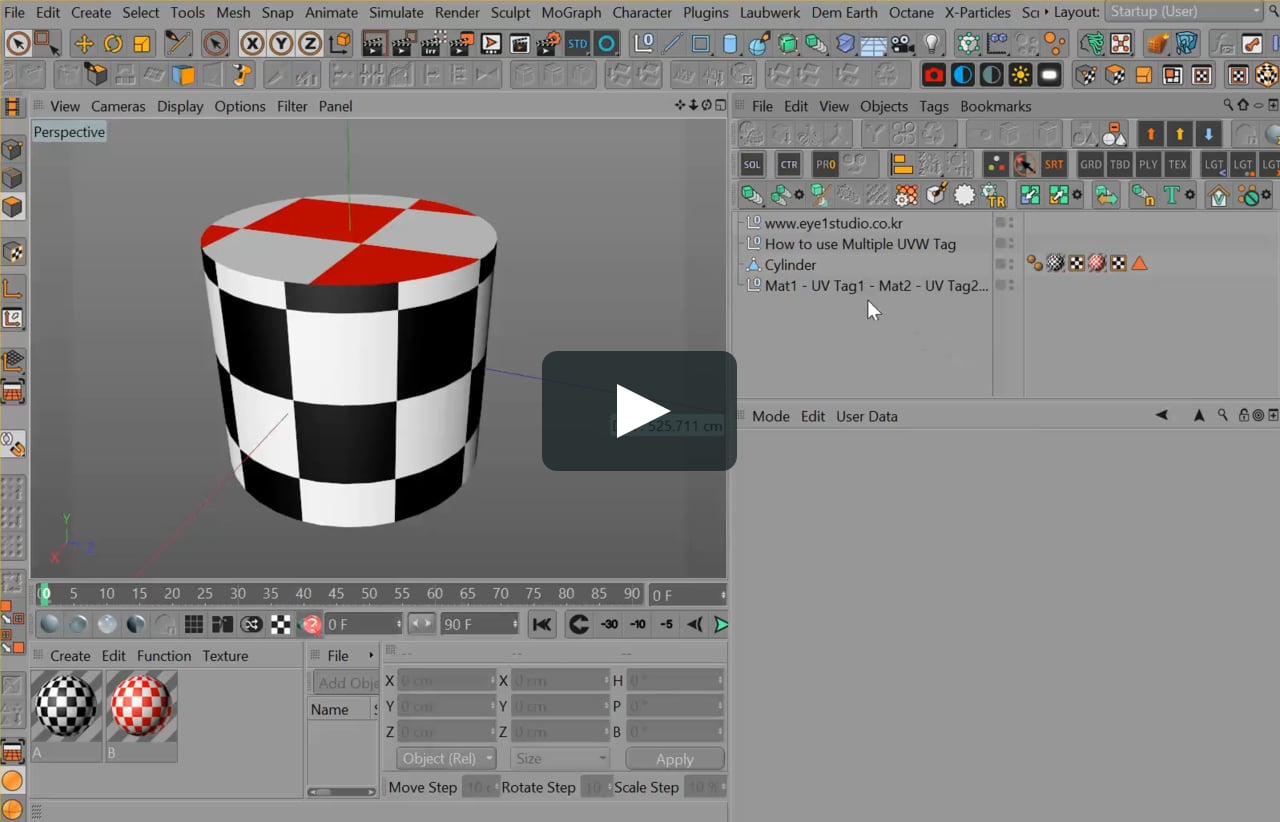
Task: Click the Light bulb icon
Action: pyautogui.click(x=932, y=44)
